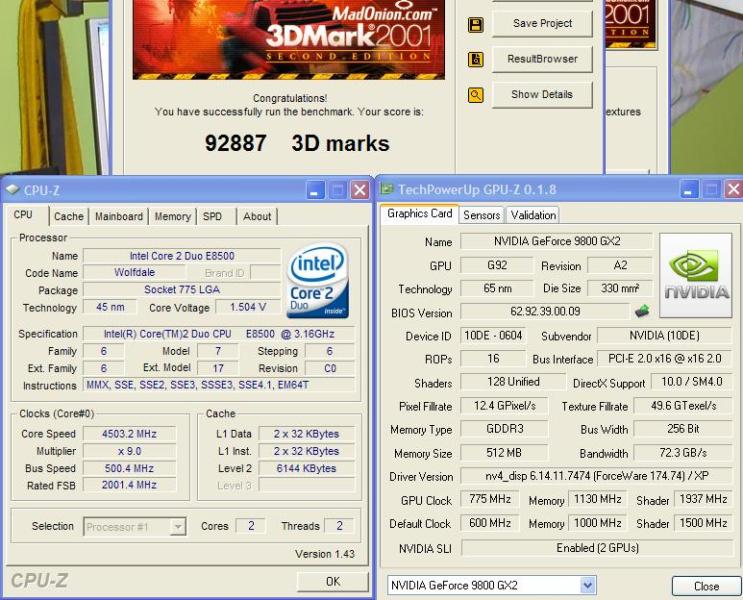
Task: Click the GPU-Z title bar icon
Action: [x=387, y=189]
